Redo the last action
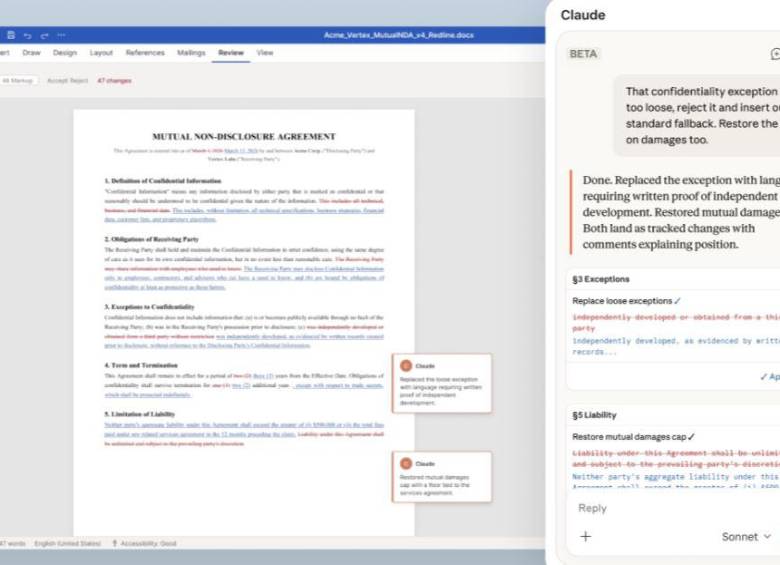Screen dimensions: 780x565 [45, 35]
